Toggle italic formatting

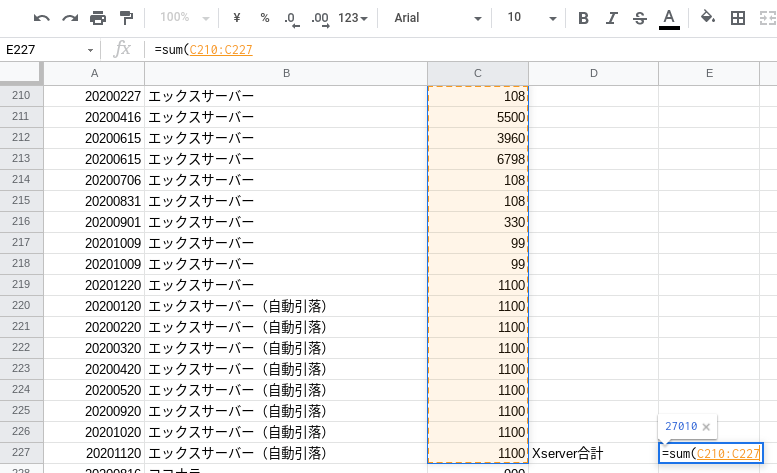pyautogui.click(x=611, y=18)
